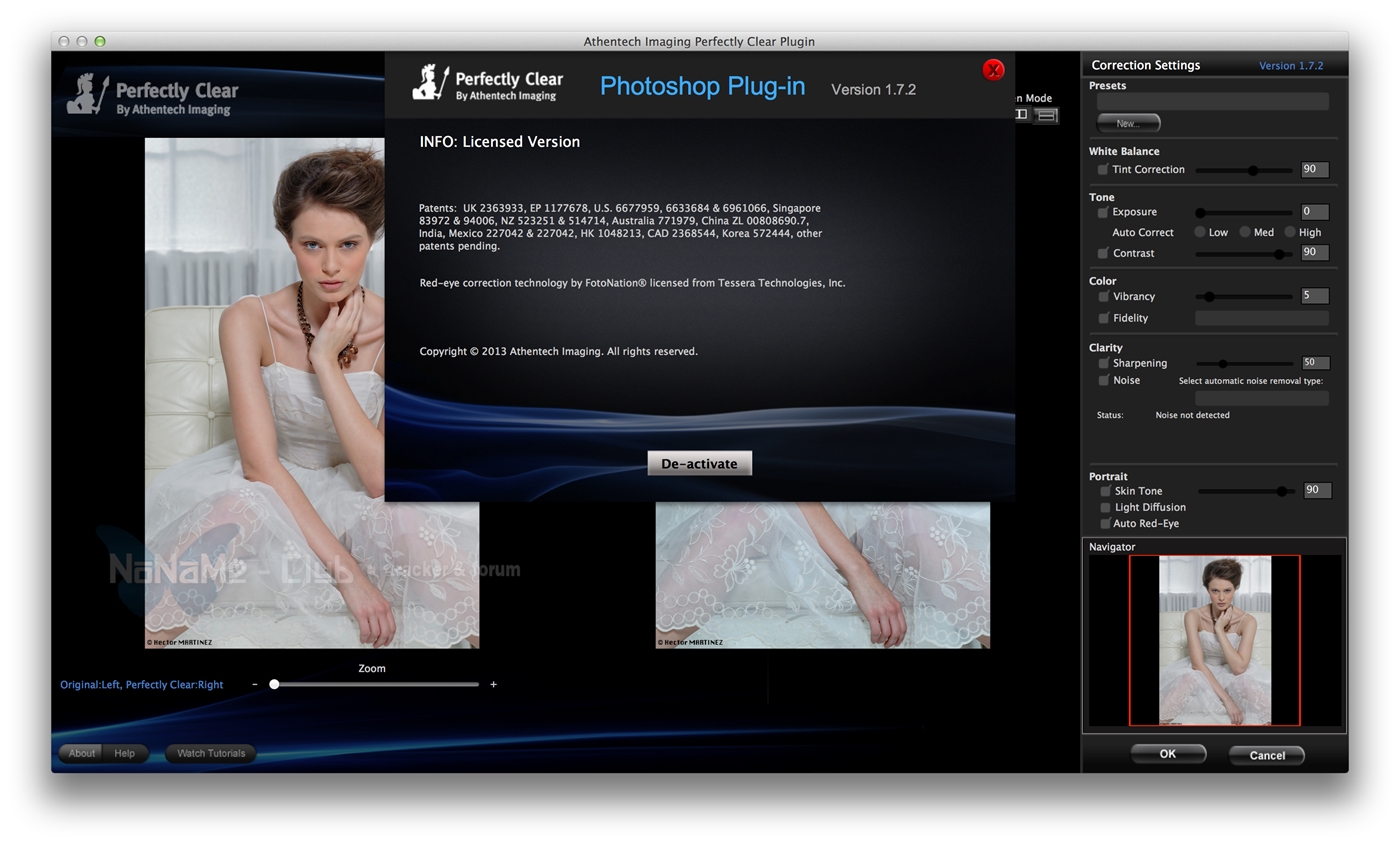Screen dimensions: 1400x844
Task: Click the Perfectly Clear corrected preview on right
Action: click(822, 575)
